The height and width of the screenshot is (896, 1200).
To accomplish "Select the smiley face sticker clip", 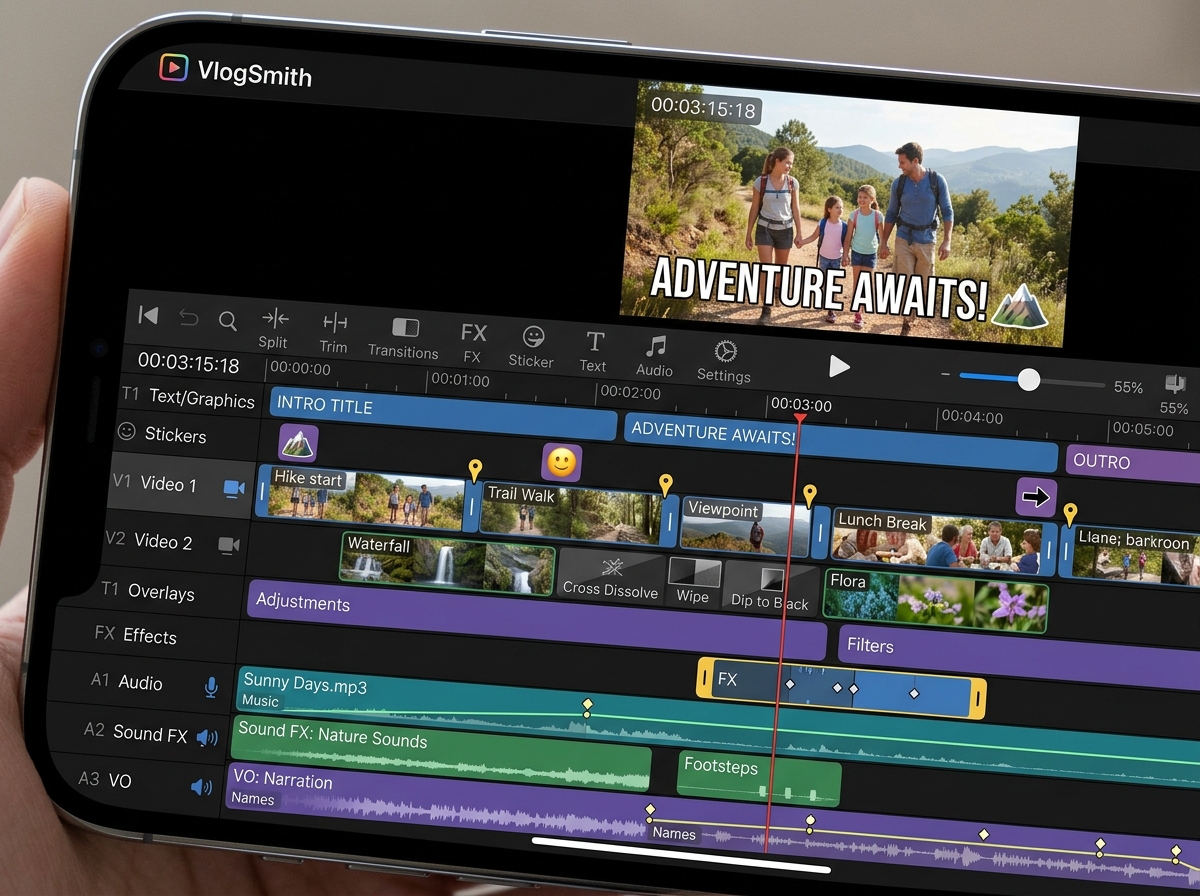I will click(562, 463).
